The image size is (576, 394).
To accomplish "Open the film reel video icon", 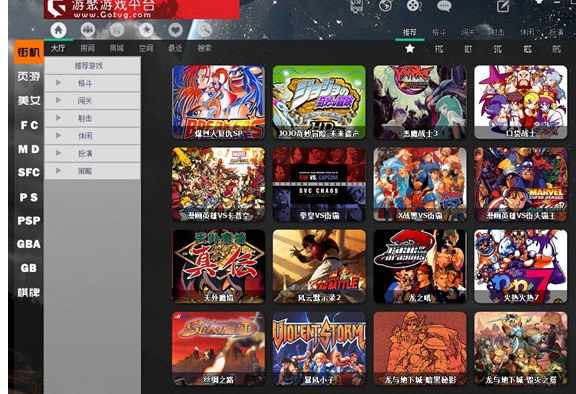I will (414, 6).
